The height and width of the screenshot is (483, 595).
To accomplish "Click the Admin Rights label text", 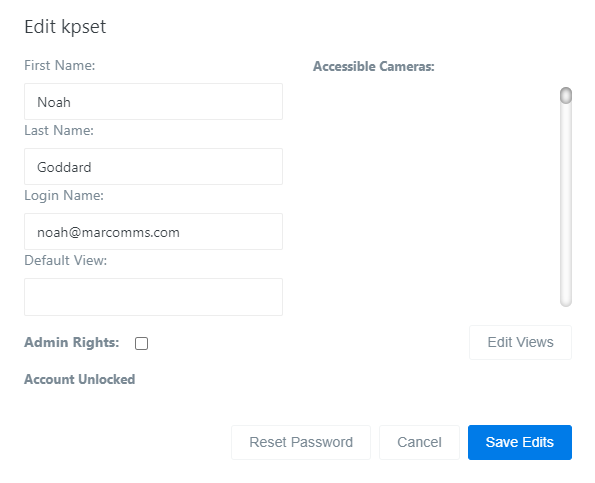I will click(x=72, y=342).
